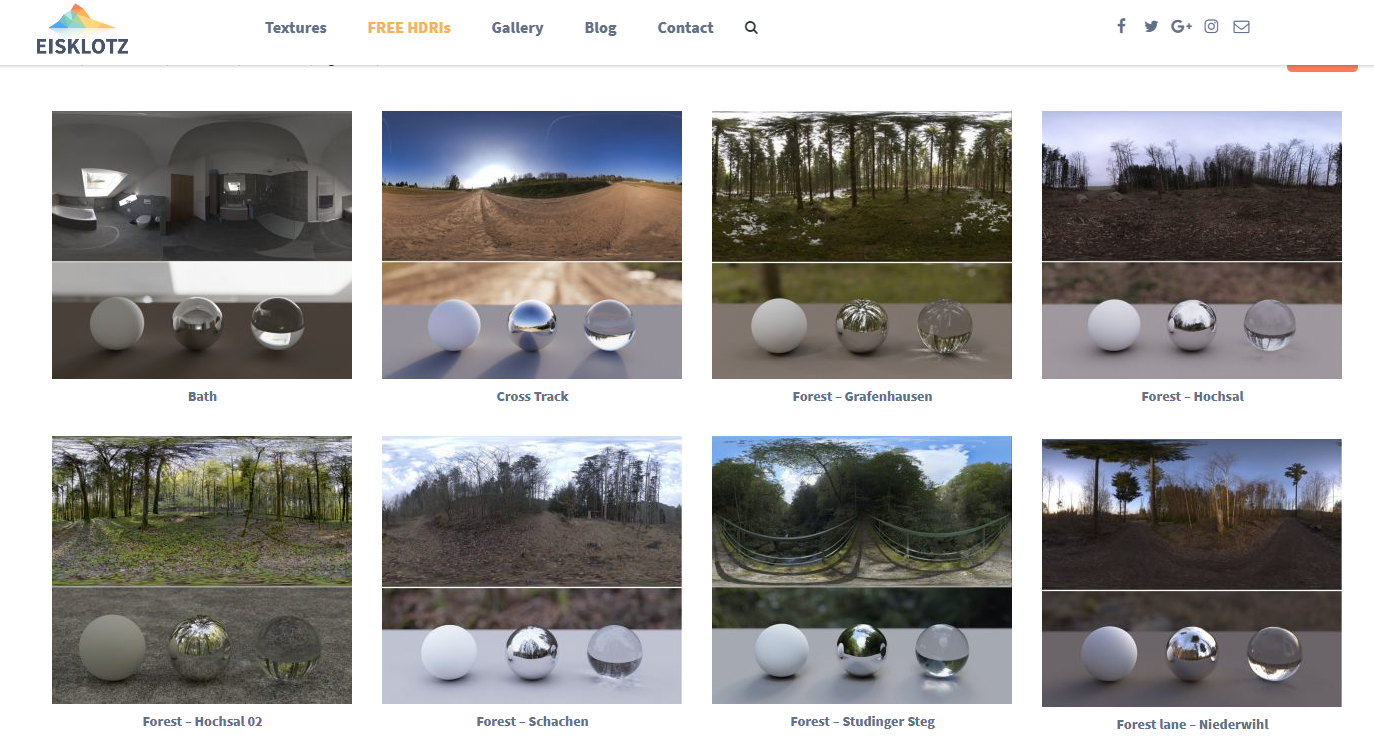Open Forest – Studinger Steg thumbnail
The height and width of the screenshot is (750, 1374).
pyautogui.click(x=862, y=569)
